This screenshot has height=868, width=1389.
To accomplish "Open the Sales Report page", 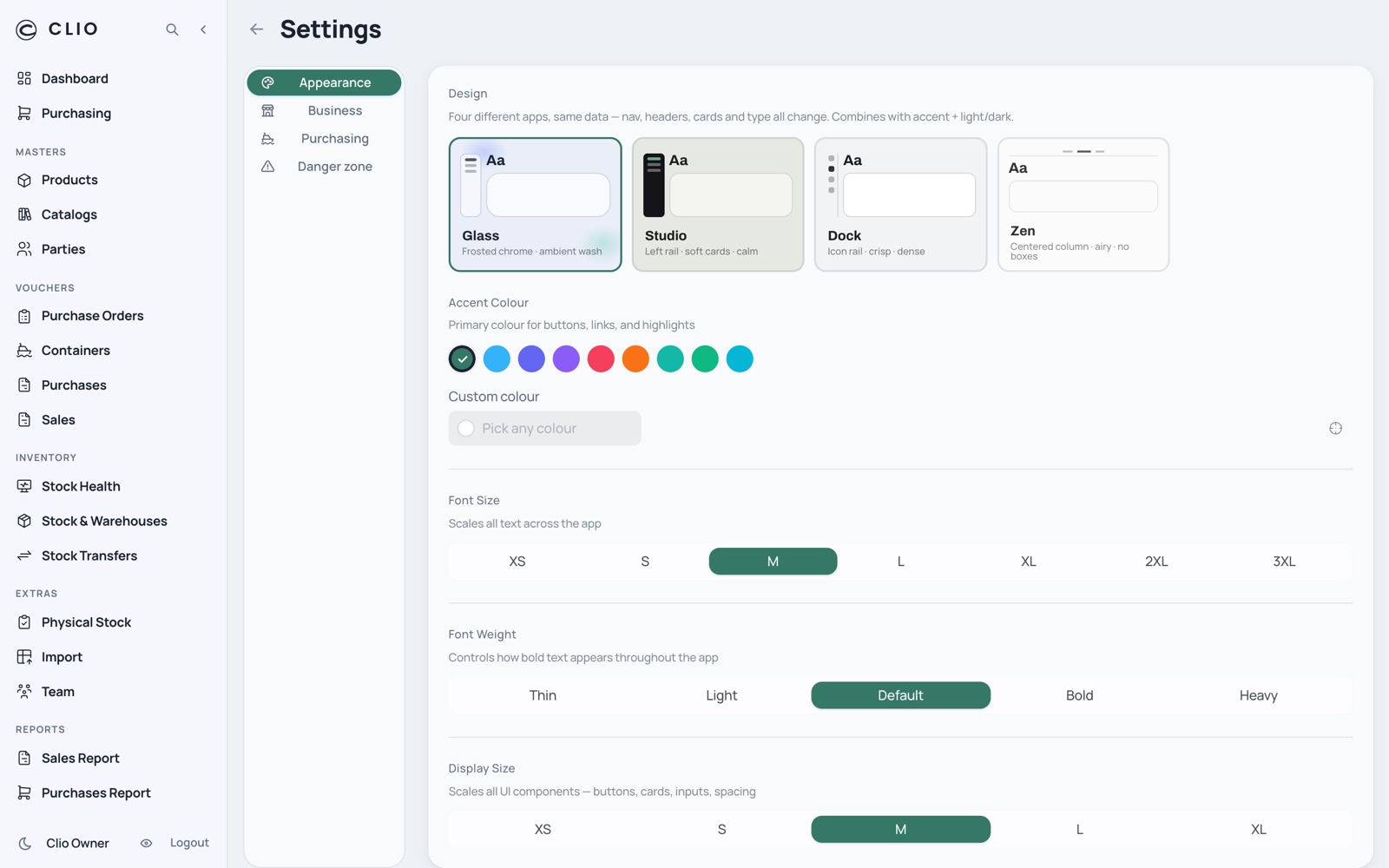I will (x=81, y=758).
